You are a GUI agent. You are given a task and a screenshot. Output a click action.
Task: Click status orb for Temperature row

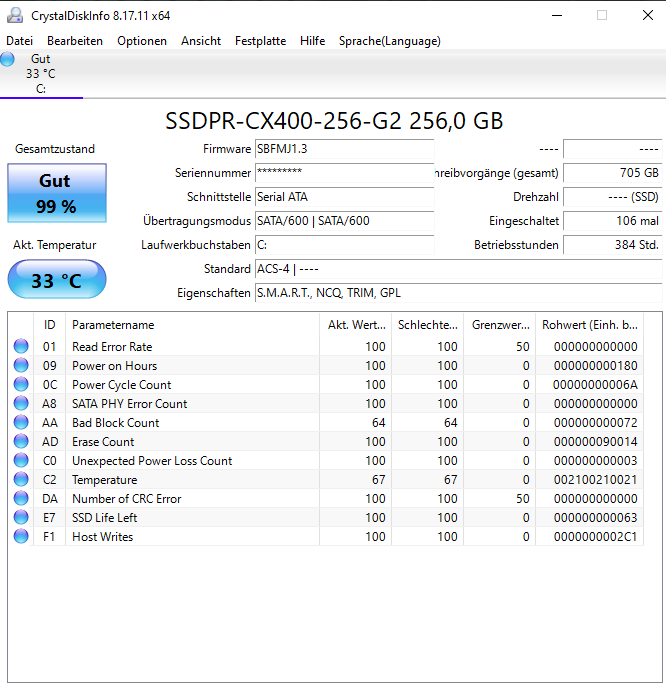tap(21, 479)
